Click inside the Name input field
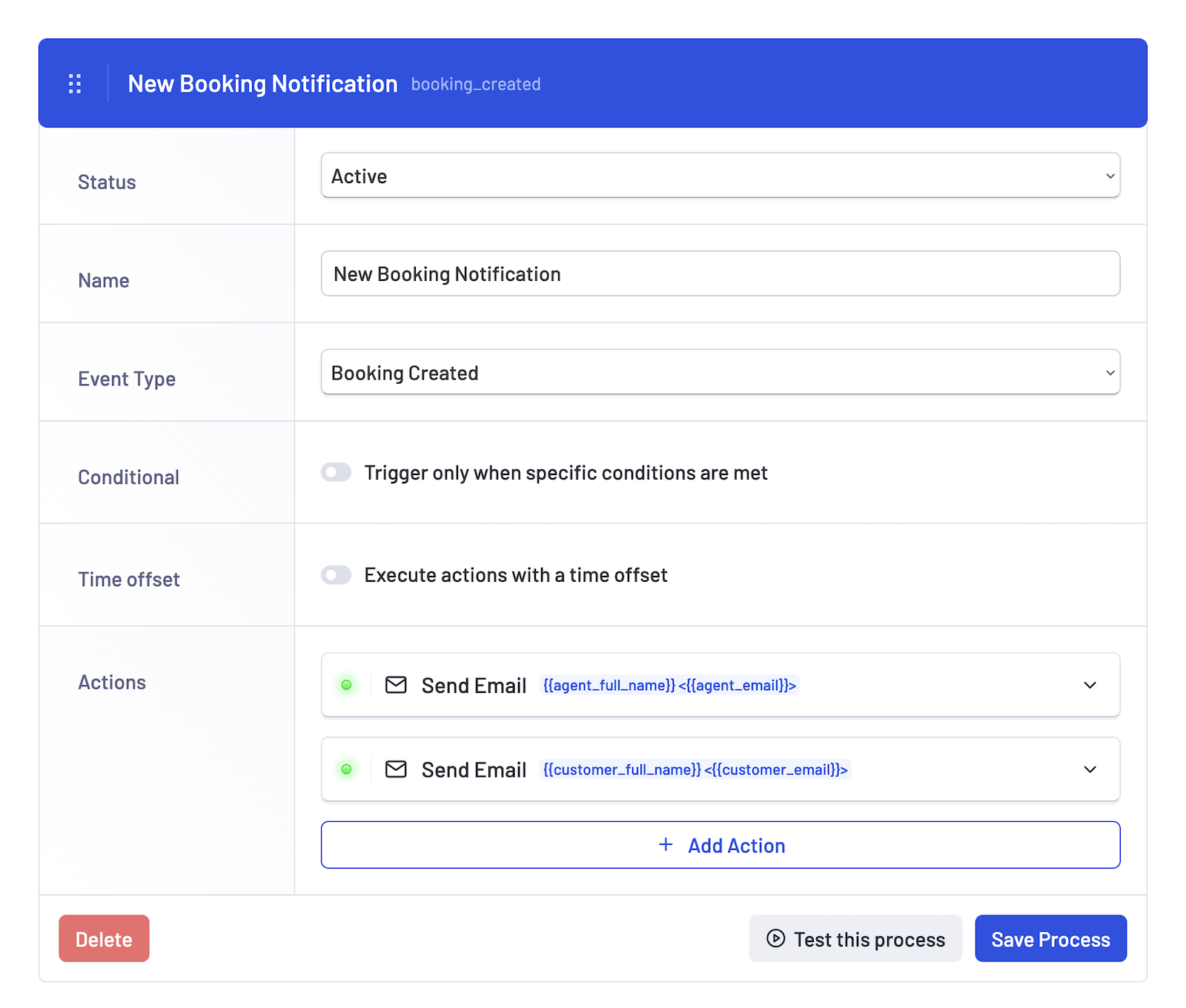 [x=720, y=273]
